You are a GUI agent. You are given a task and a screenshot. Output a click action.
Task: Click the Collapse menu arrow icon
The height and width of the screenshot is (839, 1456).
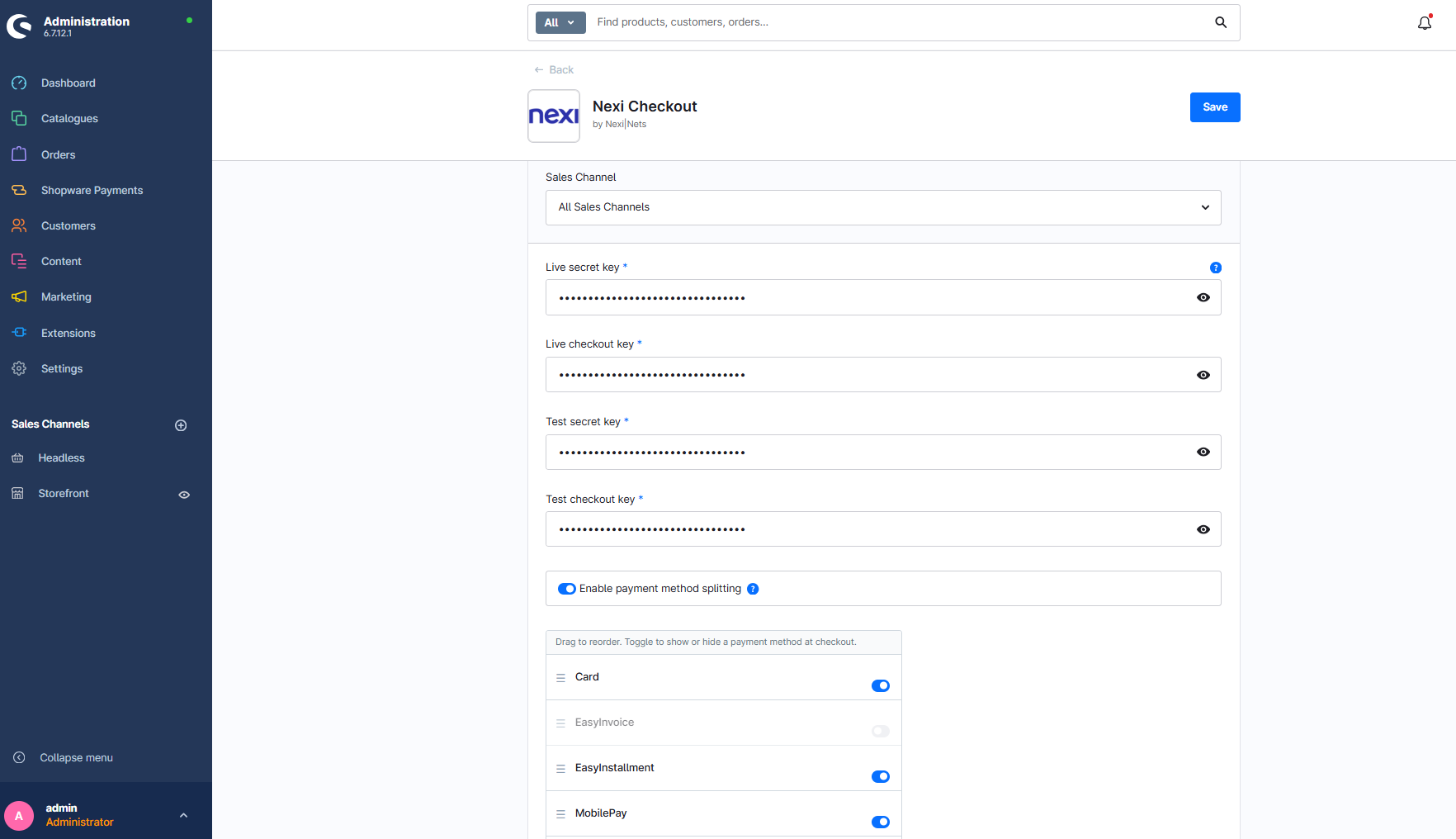click(x=19, y=757)
